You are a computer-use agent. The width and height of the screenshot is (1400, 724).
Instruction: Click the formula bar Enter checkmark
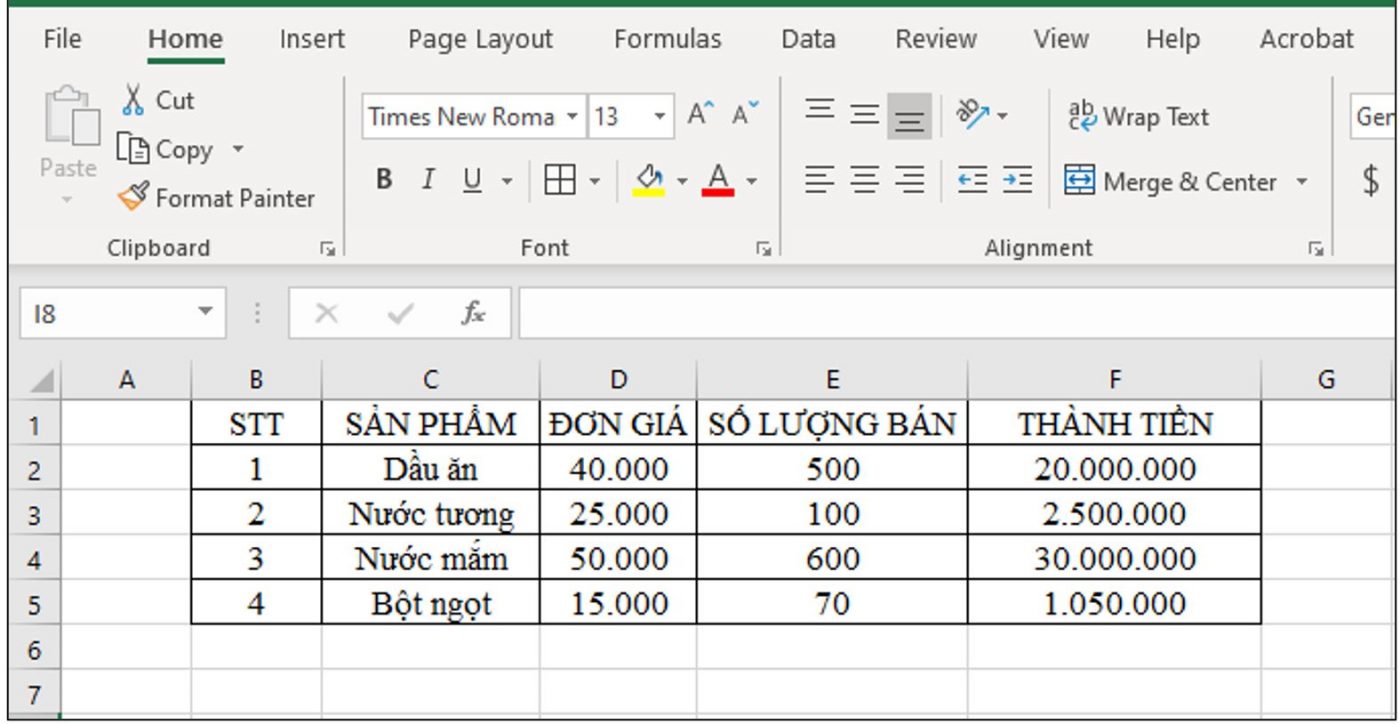[x=400, y=313]
